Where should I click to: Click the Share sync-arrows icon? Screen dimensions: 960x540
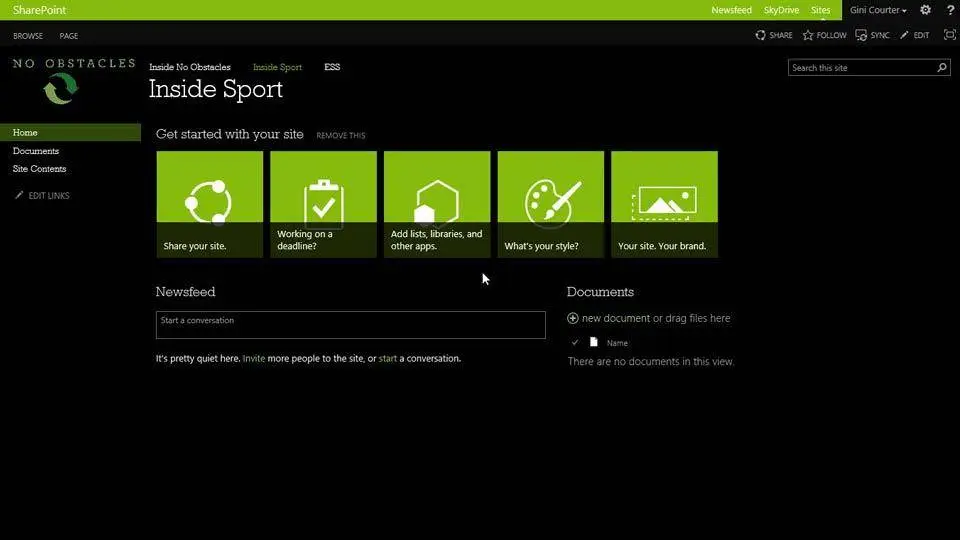point(760,36)
